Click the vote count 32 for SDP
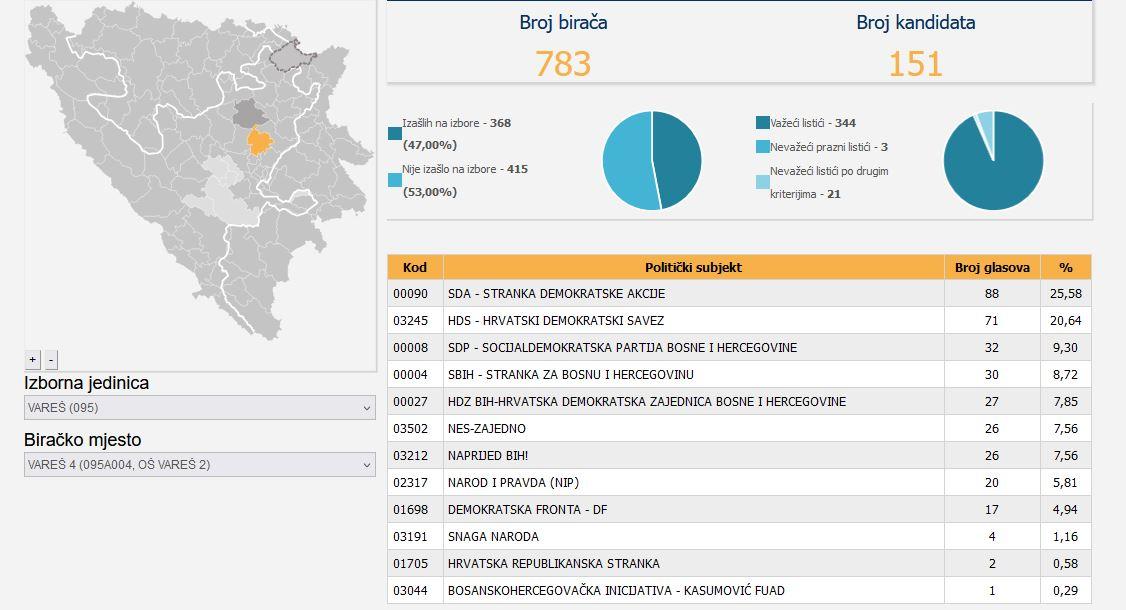1126x610 pixels. click(992, 347)
